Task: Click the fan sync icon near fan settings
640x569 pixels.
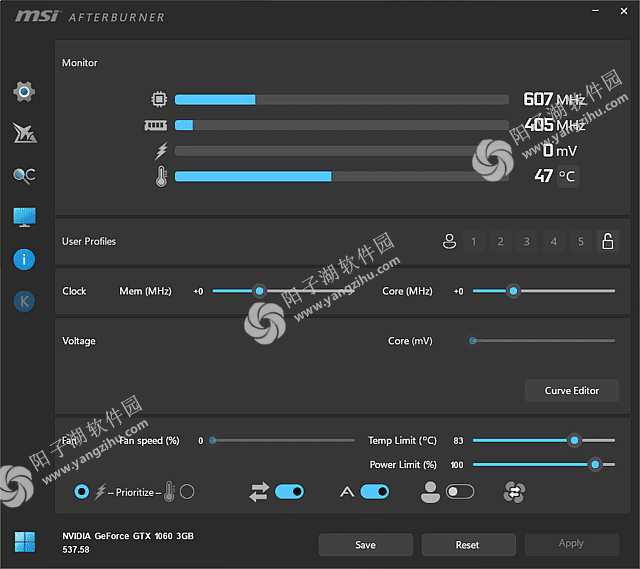Action: pos(514,492)
